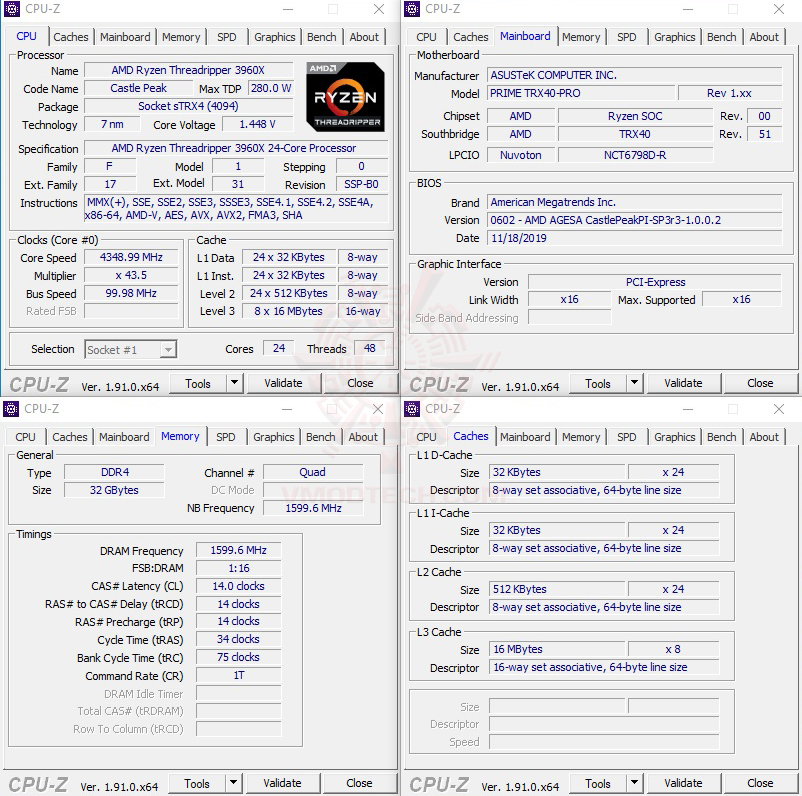Click the CPU-Z icon in the Mainboard window title bar
The width and height of the screenshot is (802, 796).
pyautogui.click(x=411, y=9)
